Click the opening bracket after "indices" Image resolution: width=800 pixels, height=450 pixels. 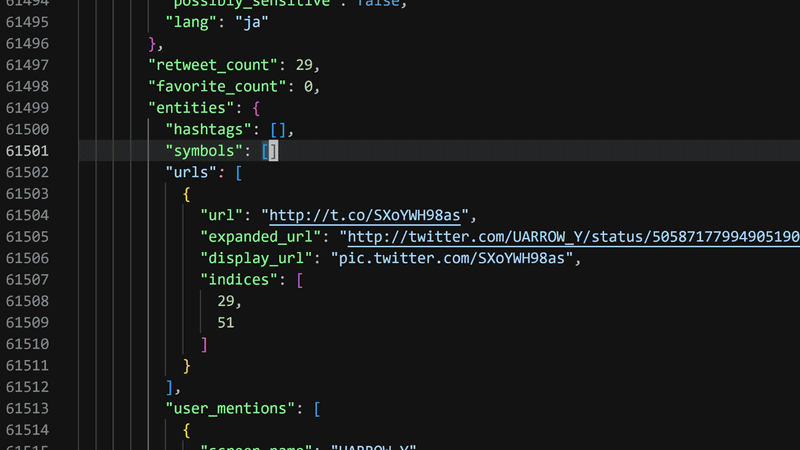click(x=299, y=280)
